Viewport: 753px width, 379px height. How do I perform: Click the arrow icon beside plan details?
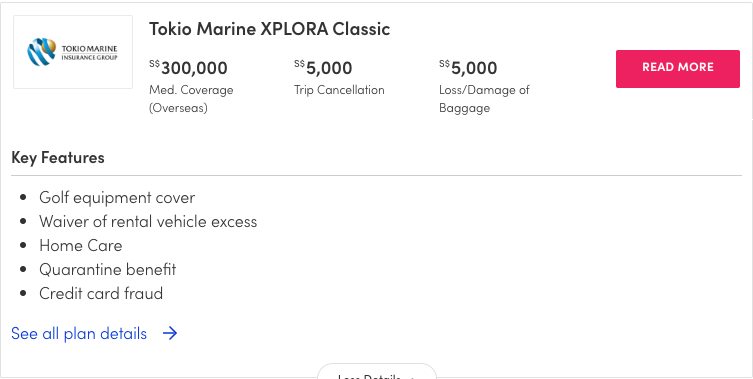pyautogui.click(x=170, y=333)
